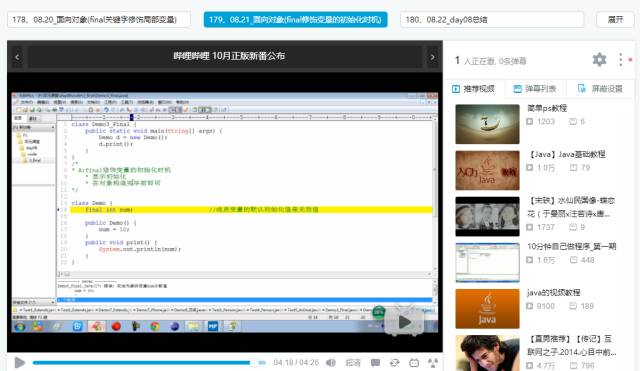This screenshot has width=640, height=371.
Task: Click the 9100 play count
Action: [x=546, y=306]
